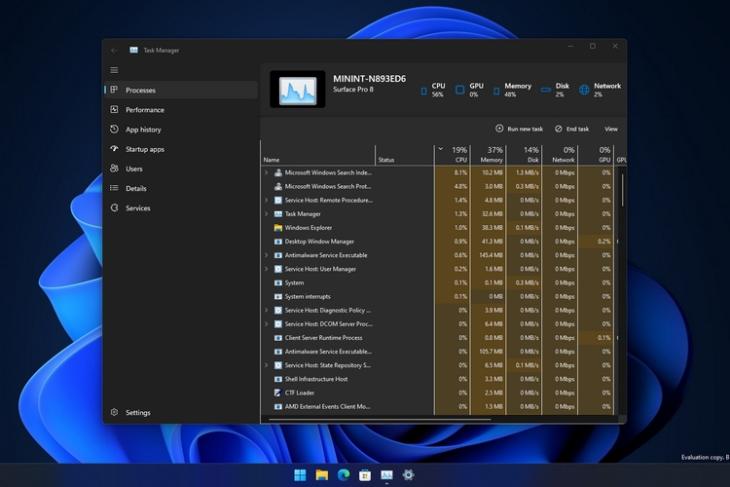Sort by the Network column header
730x487 pixels.
pyautogui.click(x=560, y=155)
